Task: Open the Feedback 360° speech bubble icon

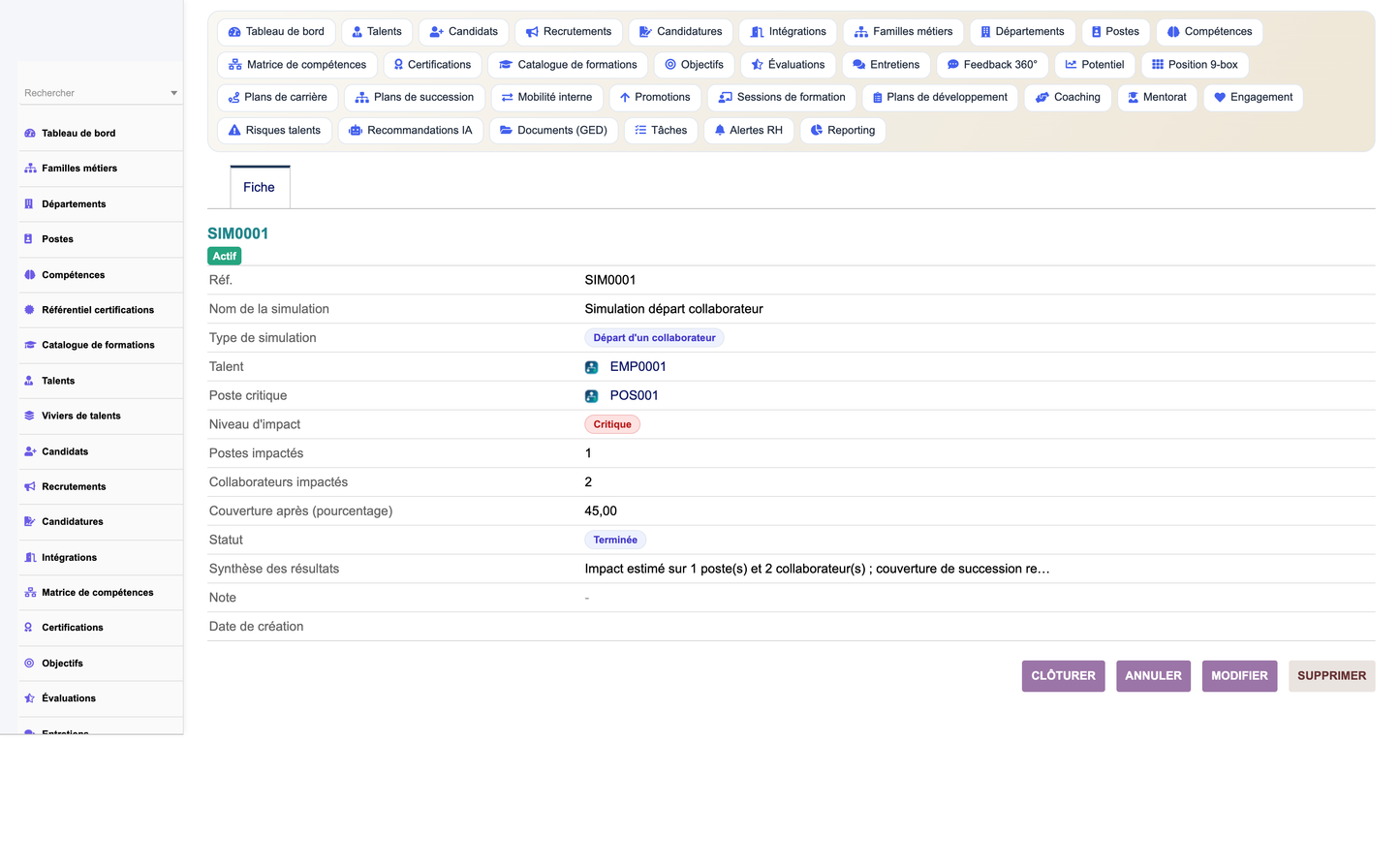Action: [x=952, y=65]
